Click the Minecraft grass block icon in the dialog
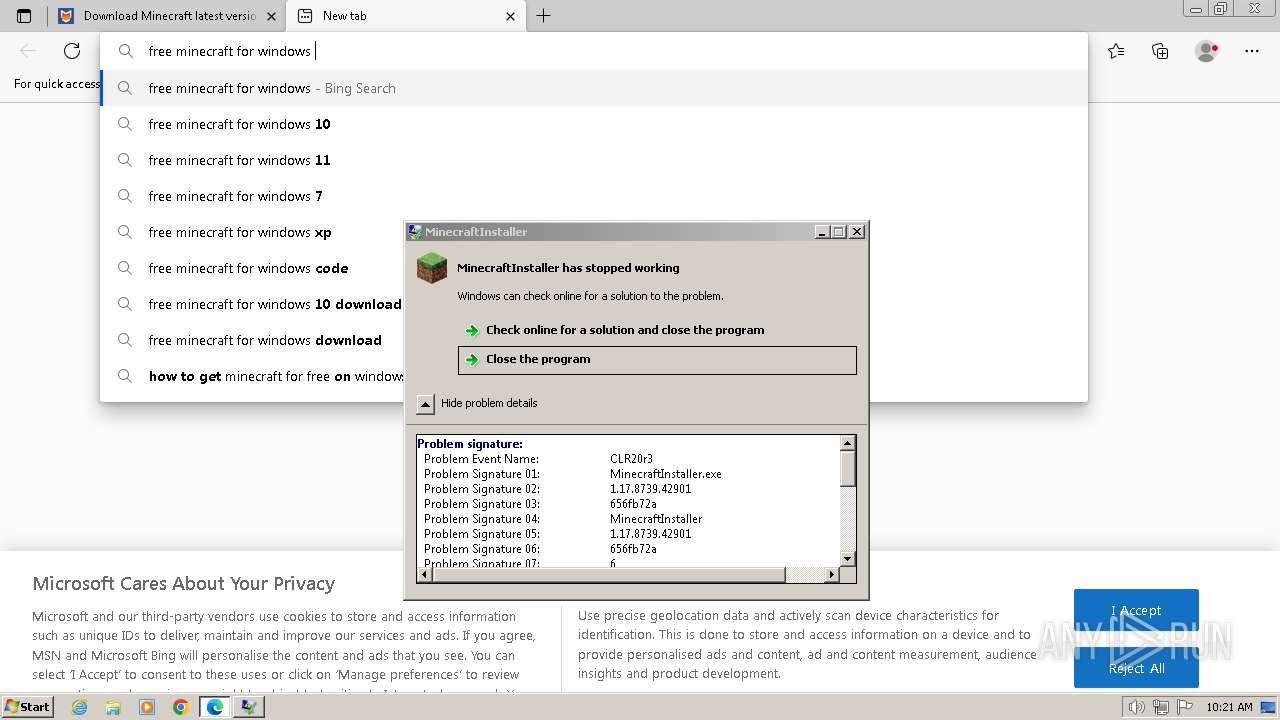The image size is (1280, 720). click(432, 268)
